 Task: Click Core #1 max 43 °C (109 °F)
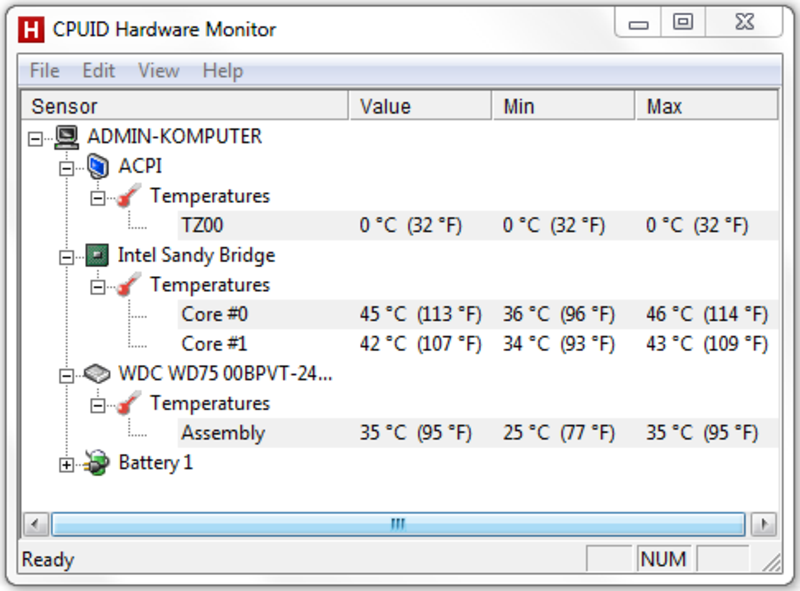tap(707, 344)
